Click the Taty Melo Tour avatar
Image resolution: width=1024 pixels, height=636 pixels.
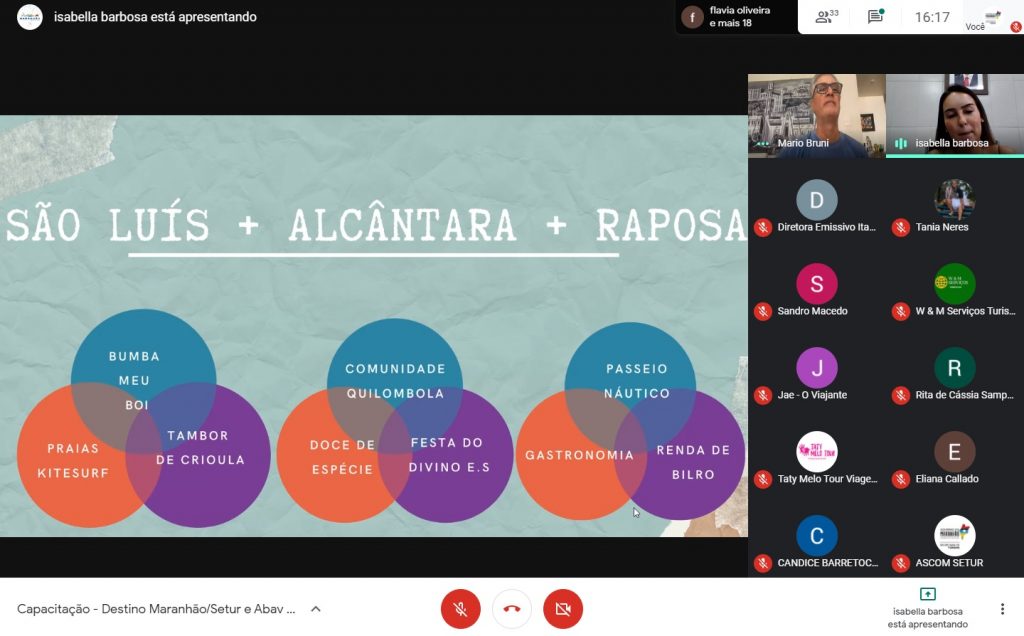[816, 451]
